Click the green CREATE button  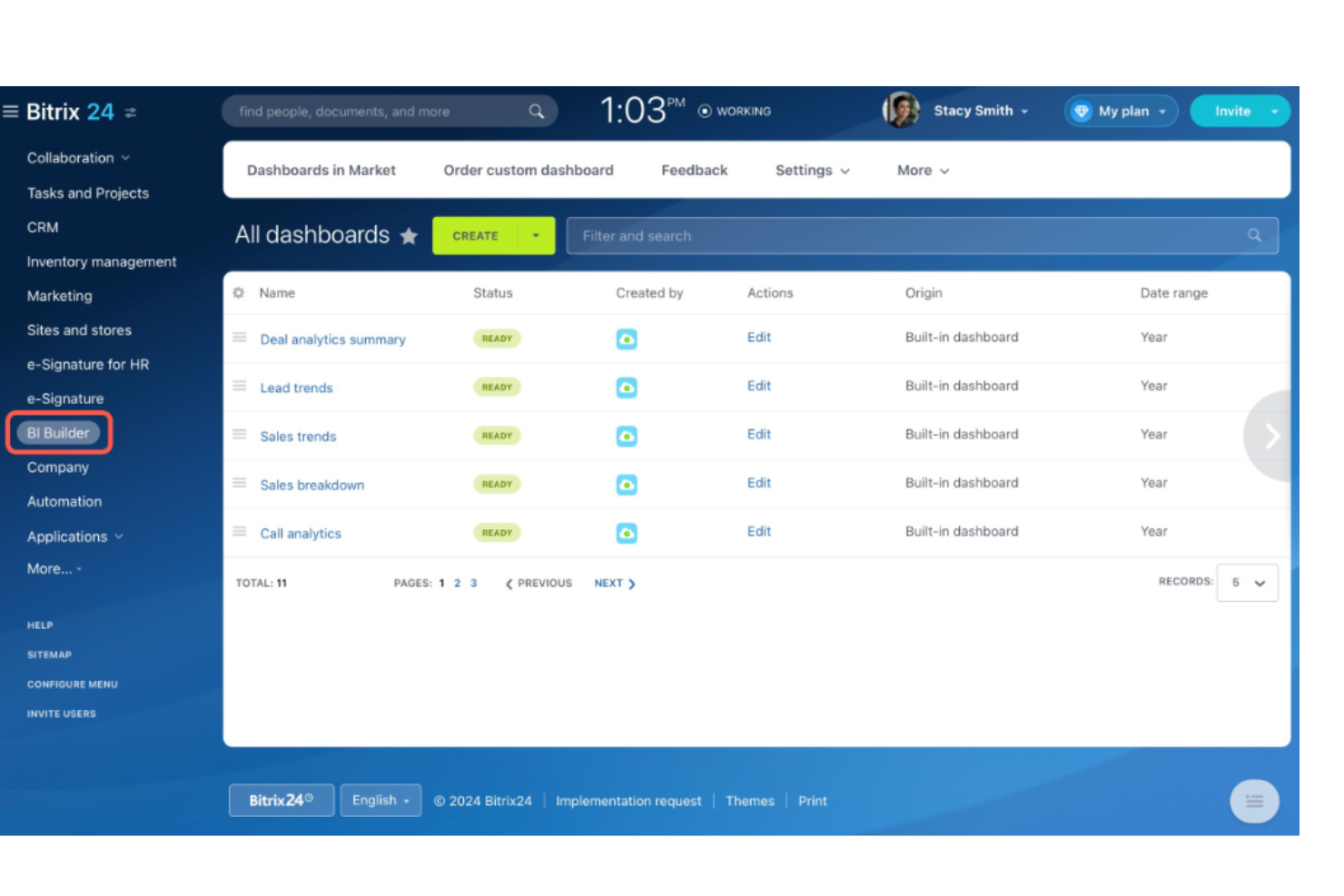(x=476, y=236)
